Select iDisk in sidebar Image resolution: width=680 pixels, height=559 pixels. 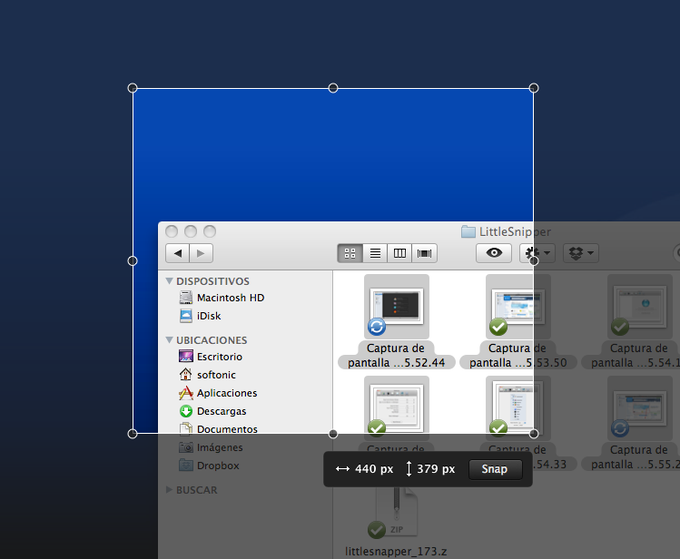(200, 316)
